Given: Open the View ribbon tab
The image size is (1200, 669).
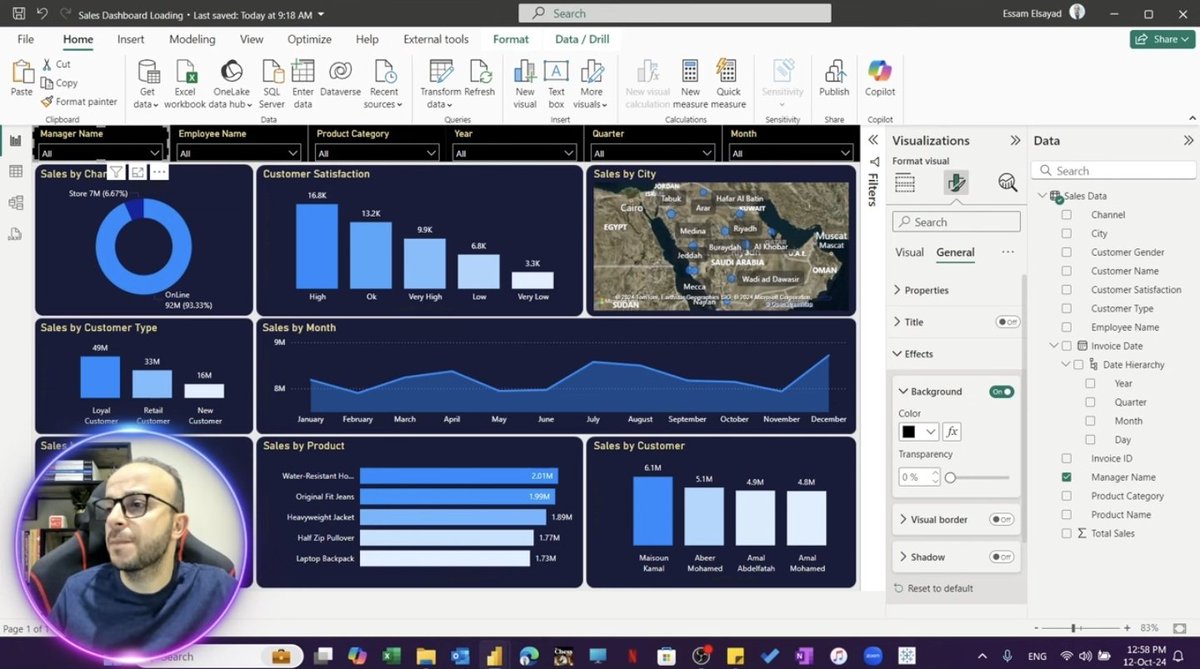Looking at the screenshot, I should coord(252,39).
